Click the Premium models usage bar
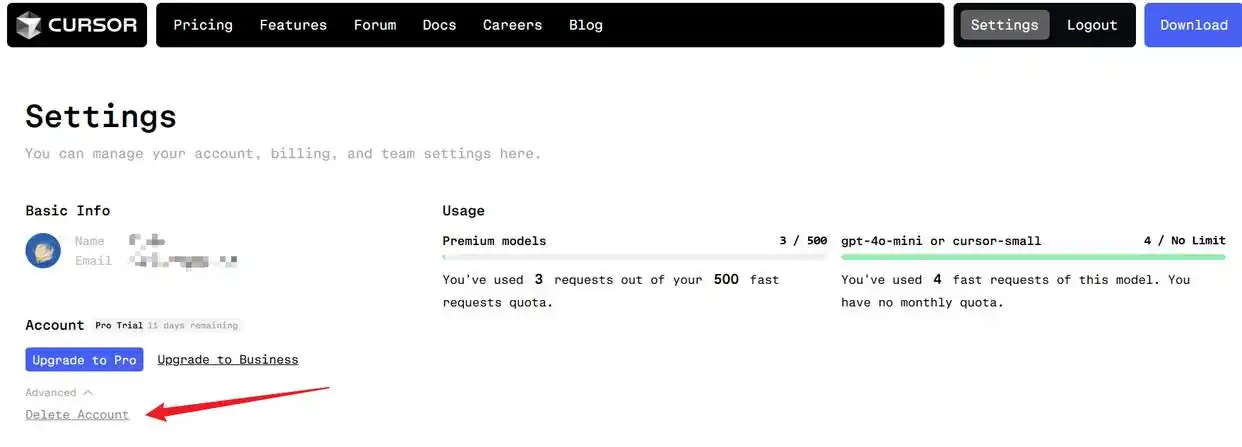This screenshot has height=447, width=1242. click(x=635, y=257)
